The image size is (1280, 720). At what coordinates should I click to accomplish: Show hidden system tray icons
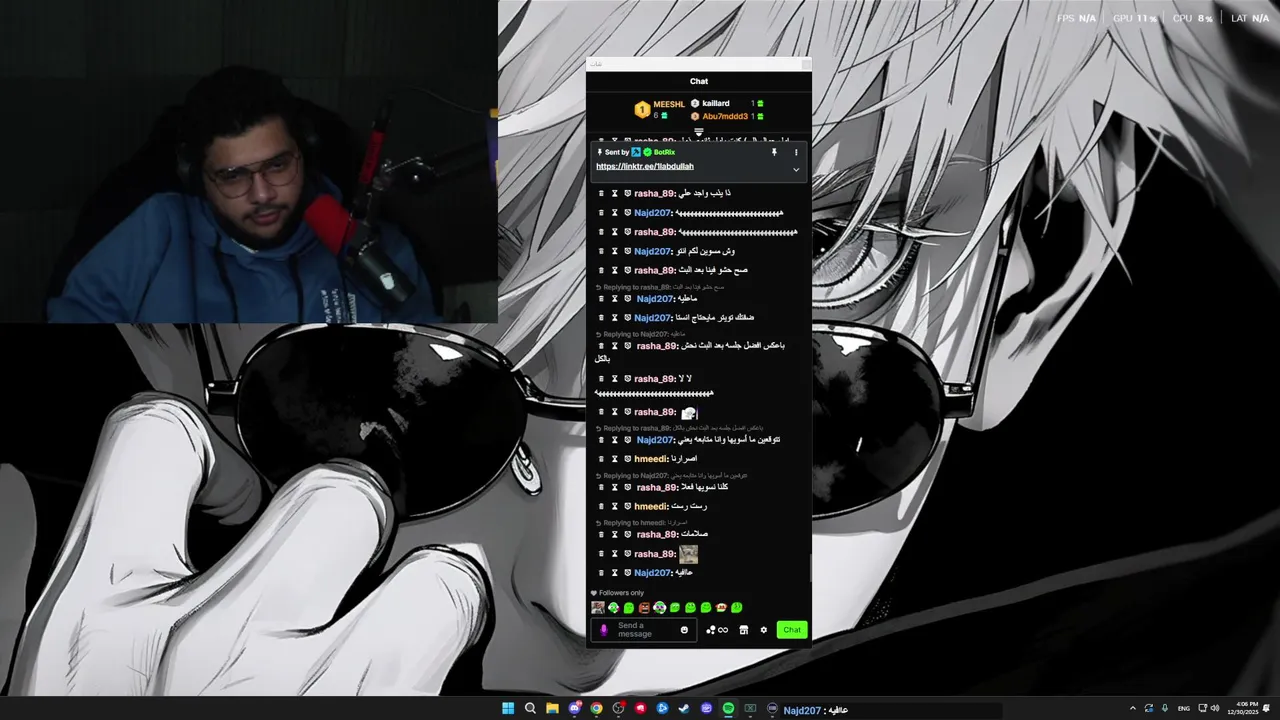point(1132,709)
